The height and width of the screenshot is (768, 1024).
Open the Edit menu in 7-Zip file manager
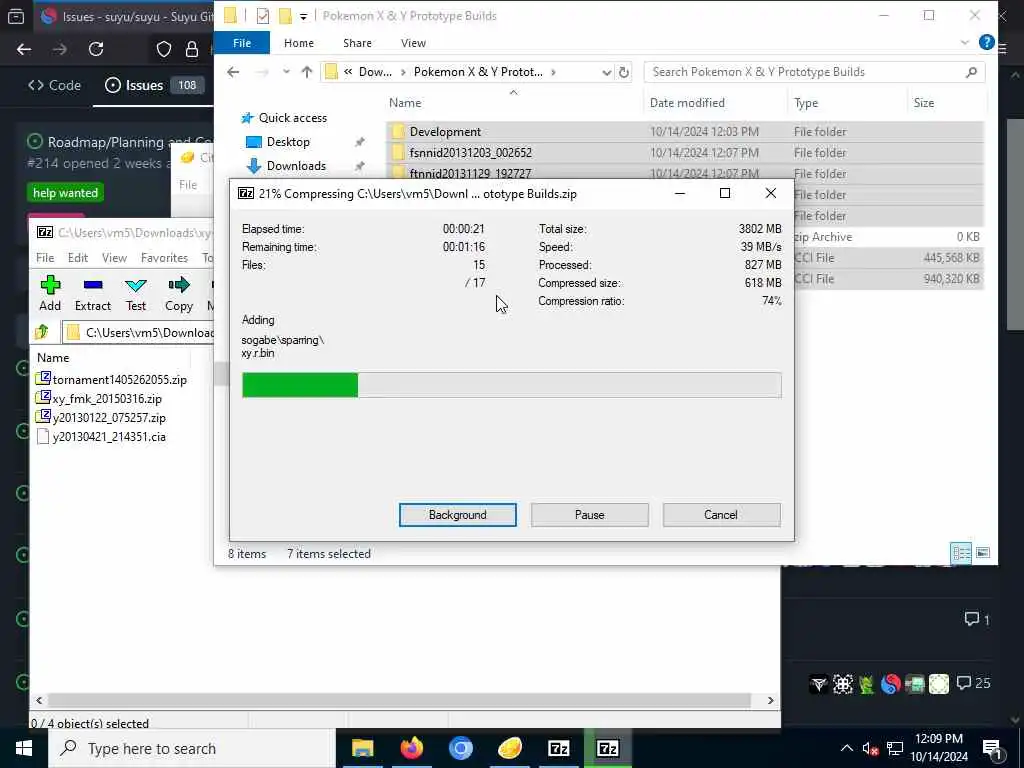78,258
